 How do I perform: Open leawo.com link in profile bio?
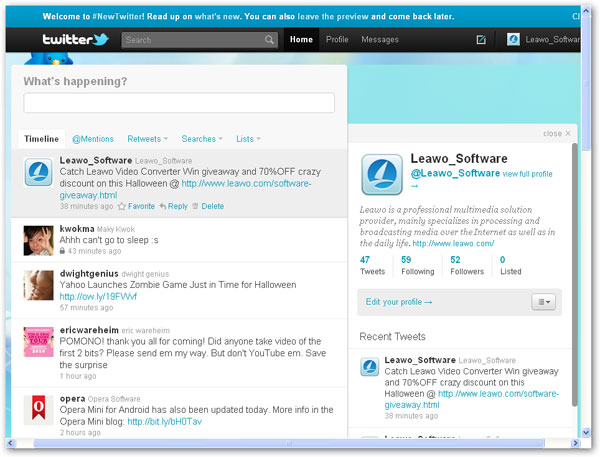(453, 243)
